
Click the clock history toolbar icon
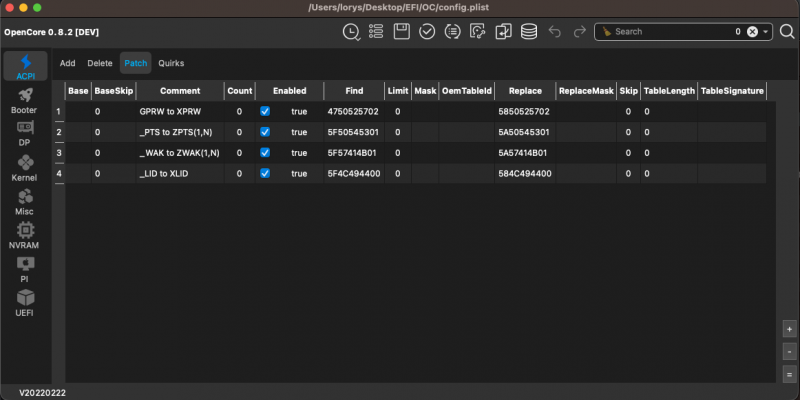pyautogui.click(x=351, y=32)
